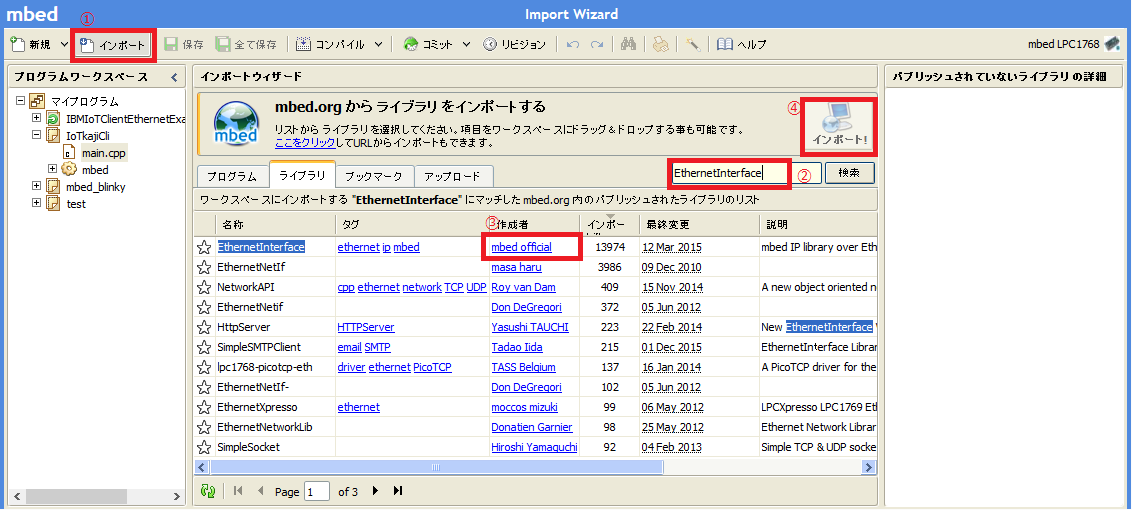Click the wrench format tool icon
The width and height of the screenshot is (1132, 510).
(x=693, y=45)
